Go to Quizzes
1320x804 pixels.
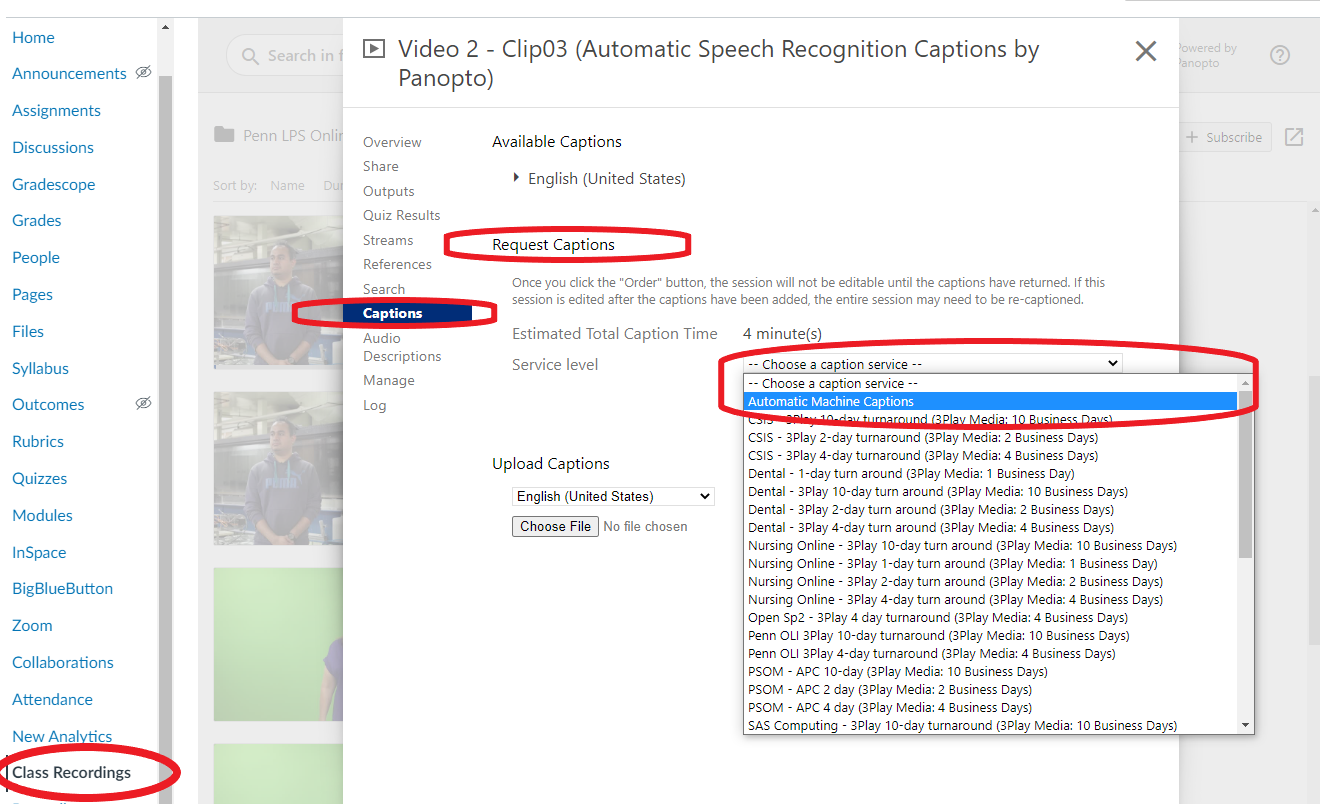40,478
